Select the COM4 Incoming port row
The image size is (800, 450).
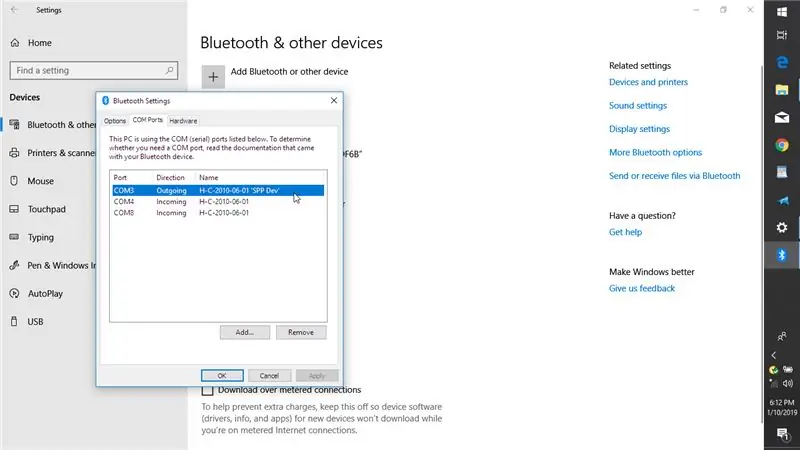[218, 202]
